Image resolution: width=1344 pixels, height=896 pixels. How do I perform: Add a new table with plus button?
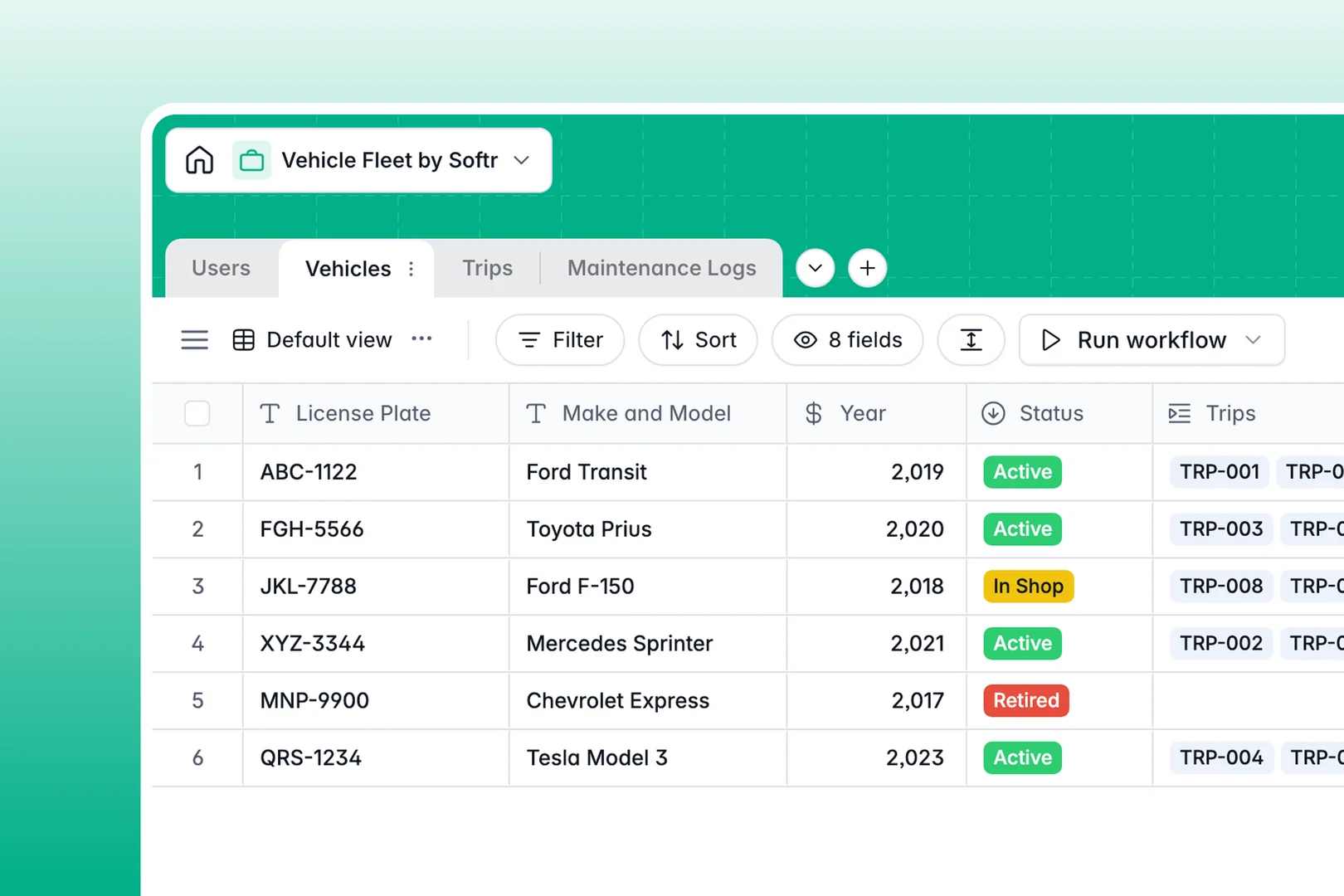click(868, 268)
